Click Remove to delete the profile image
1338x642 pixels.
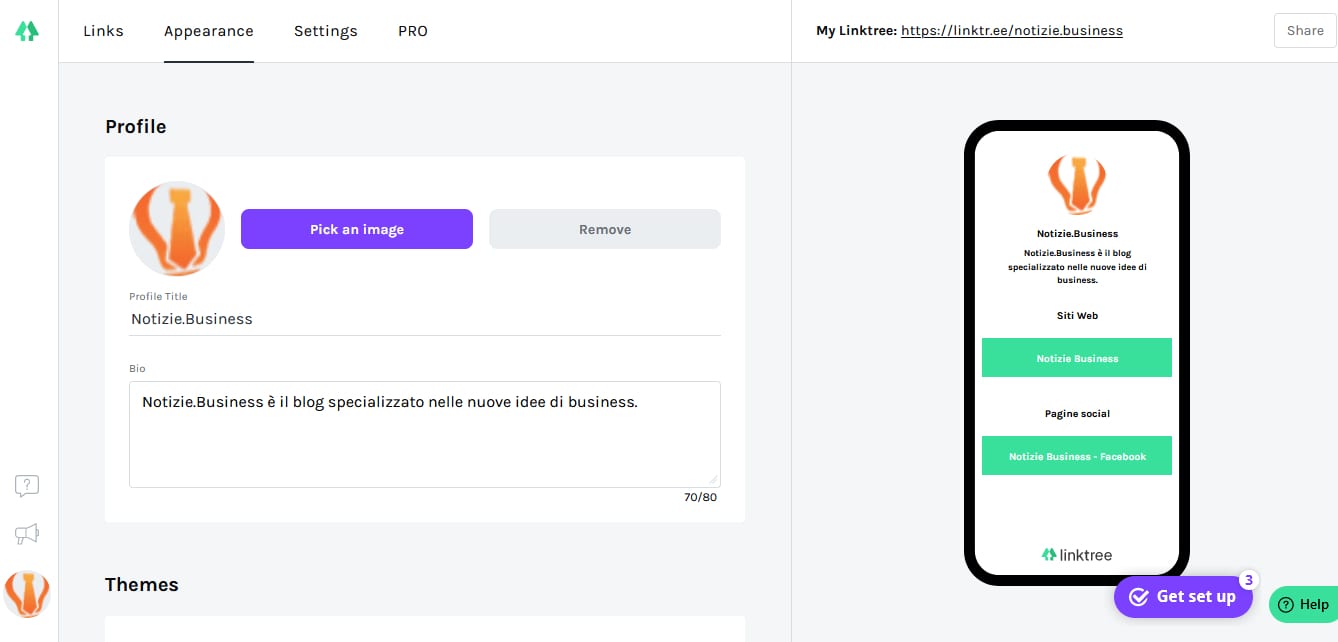click(605, 229)
